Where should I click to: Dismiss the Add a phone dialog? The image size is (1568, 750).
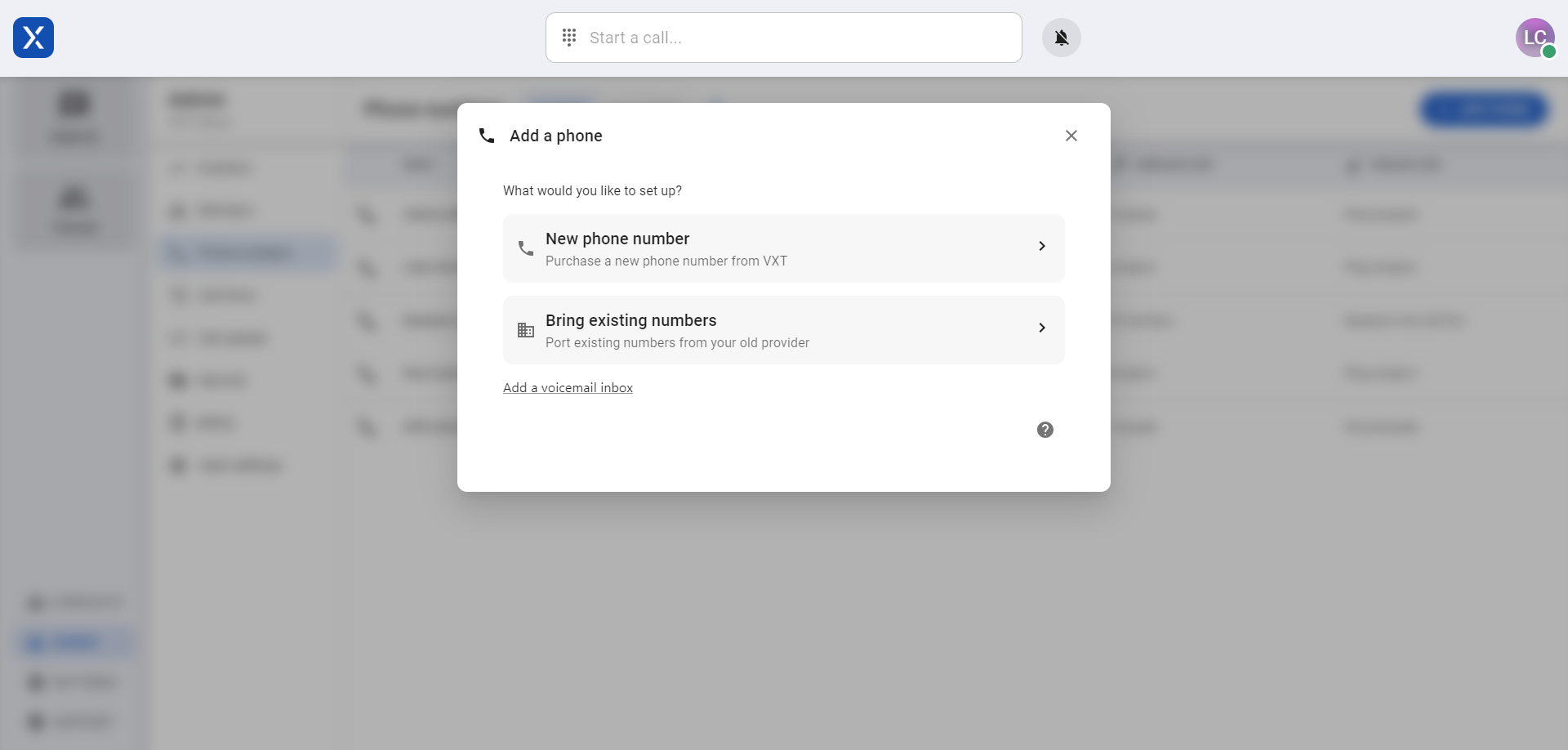1071,136
